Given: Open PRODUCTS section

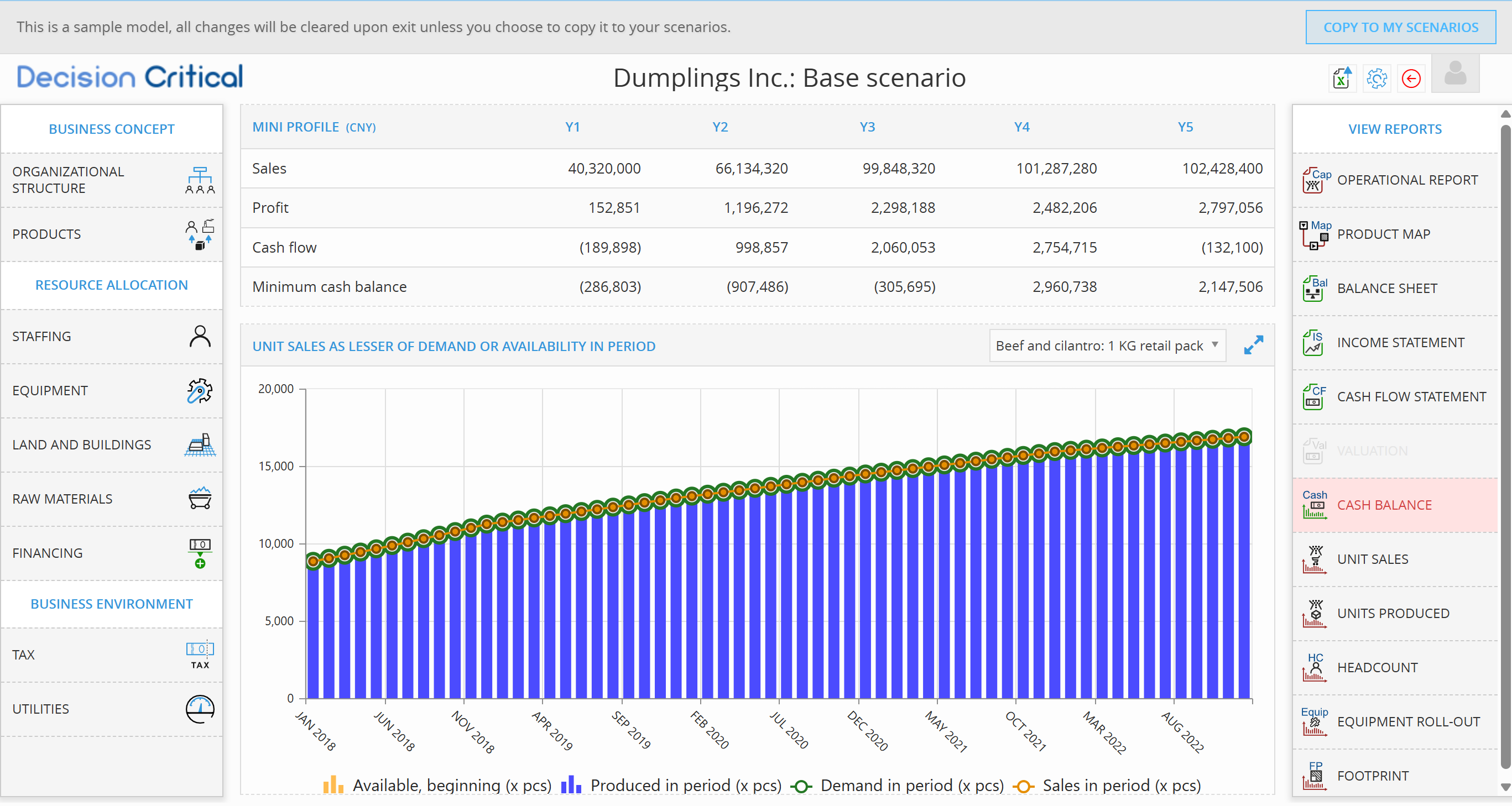Looking at the screenshot, I should click(x=112, y=234).
